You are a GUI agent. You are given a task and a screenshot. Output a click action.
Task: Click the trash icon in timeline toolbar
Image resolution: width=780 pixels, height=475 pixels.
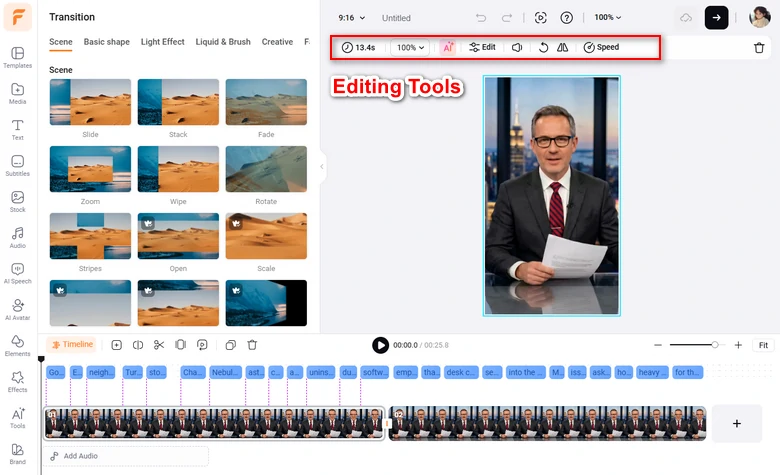coord(252,345)
